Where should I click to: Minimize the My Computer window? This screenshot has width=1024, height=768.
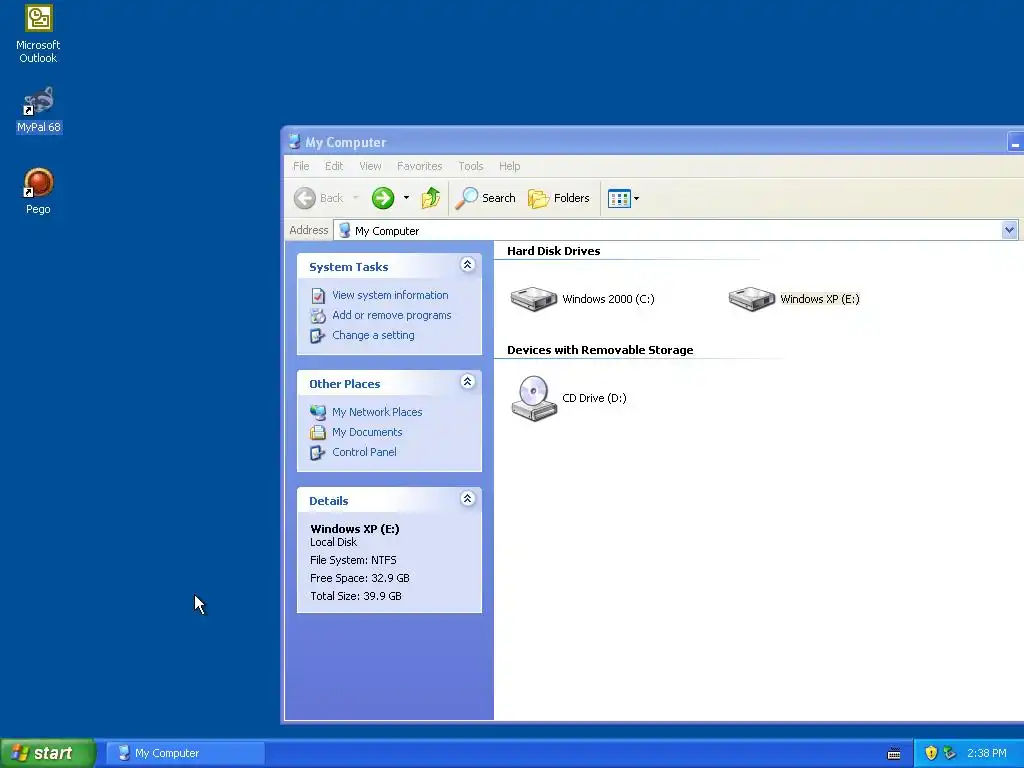(1016, 142)
